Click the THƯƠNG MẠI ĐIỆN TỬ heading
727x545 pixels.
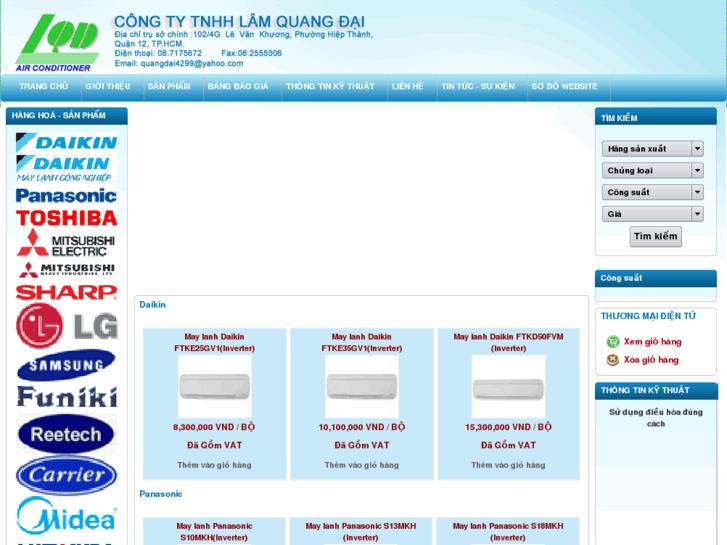tap(648, 316)
